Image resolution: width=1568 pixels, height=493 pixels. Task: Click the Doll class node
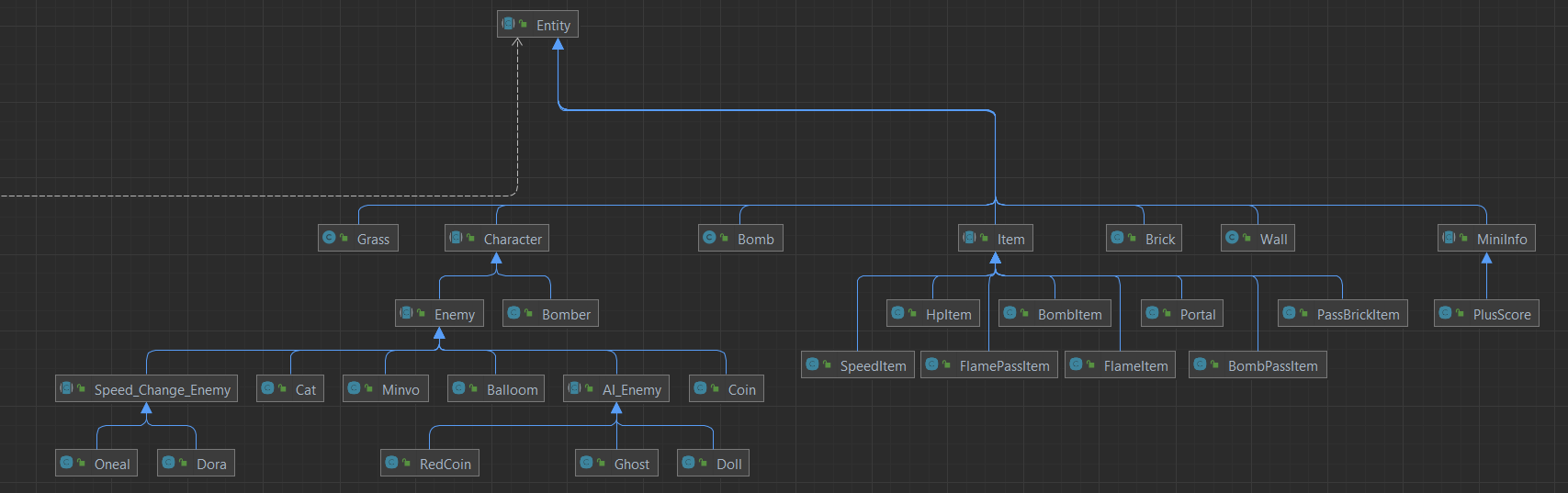point(714,463)
